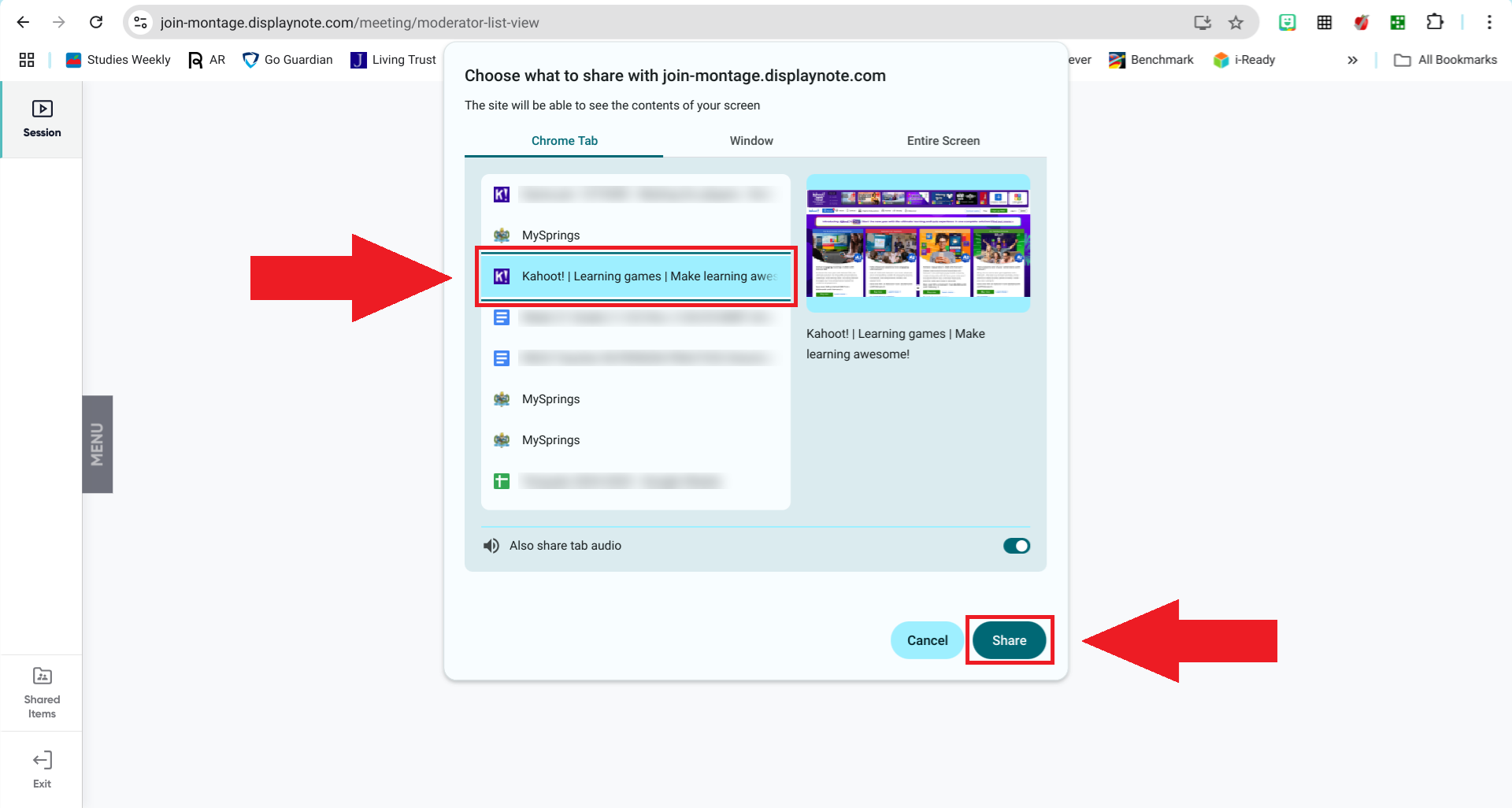Open the Go Guardian bookmark
The width and height of the screenshot is (1512, 808).
click(x=287, y=60)
